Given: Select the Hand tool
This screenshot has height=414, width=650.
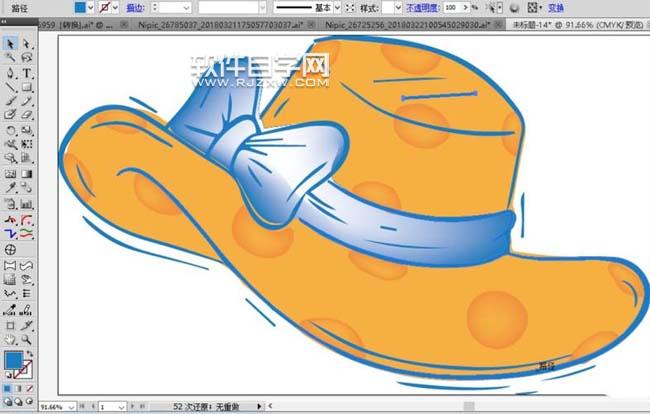Looking at the screenshot, I should [x=10, y=339].
